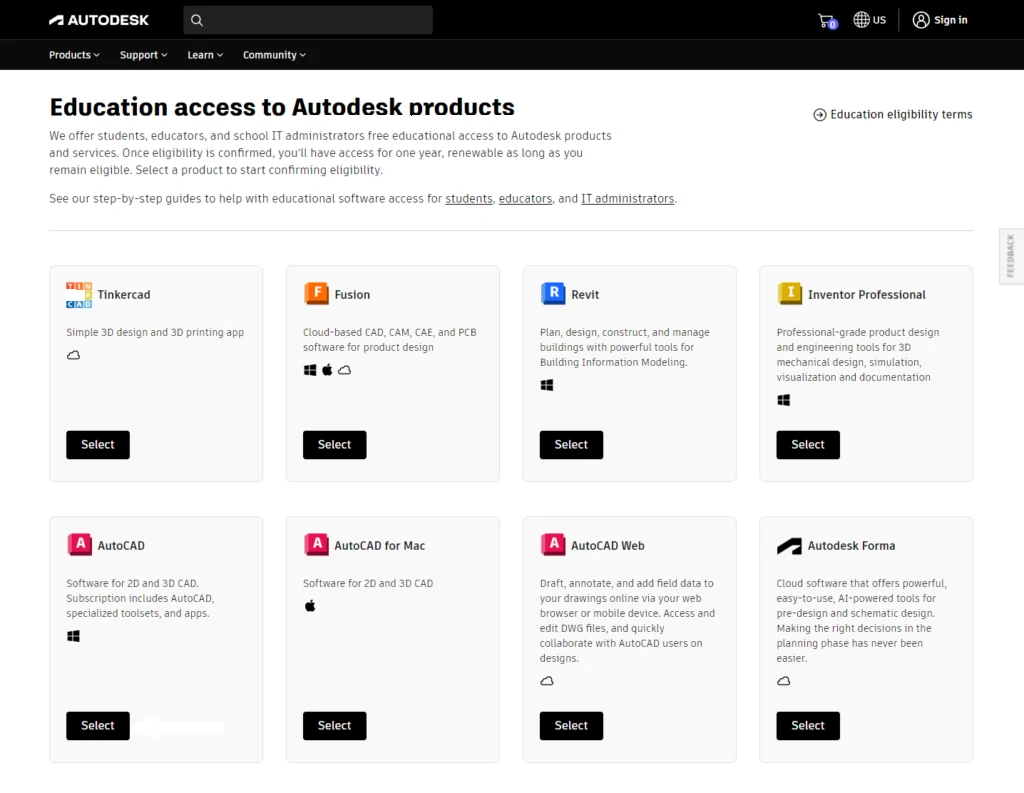The width and height of the screenshot is (1024, 793).
Task: Select the AutoCAD product
Action: [x=98, y=726]
